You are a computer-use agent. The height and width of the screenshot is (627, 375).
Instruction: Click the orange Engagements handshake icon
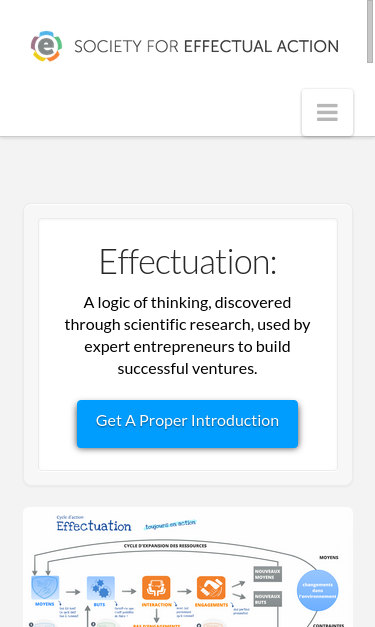coord(211,588)
